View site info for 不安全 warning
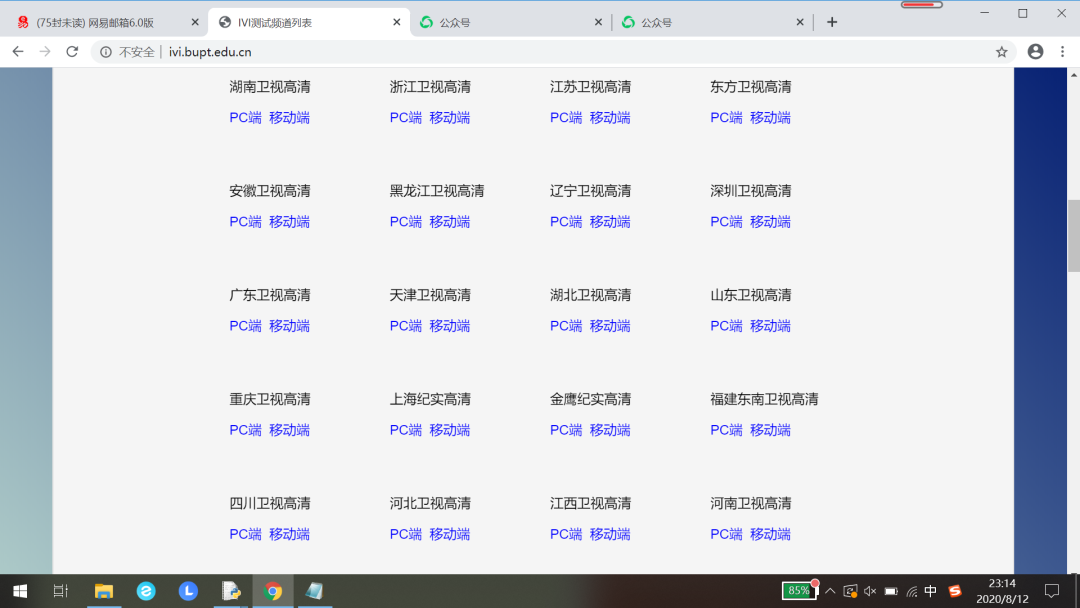 tap(127, 52)
